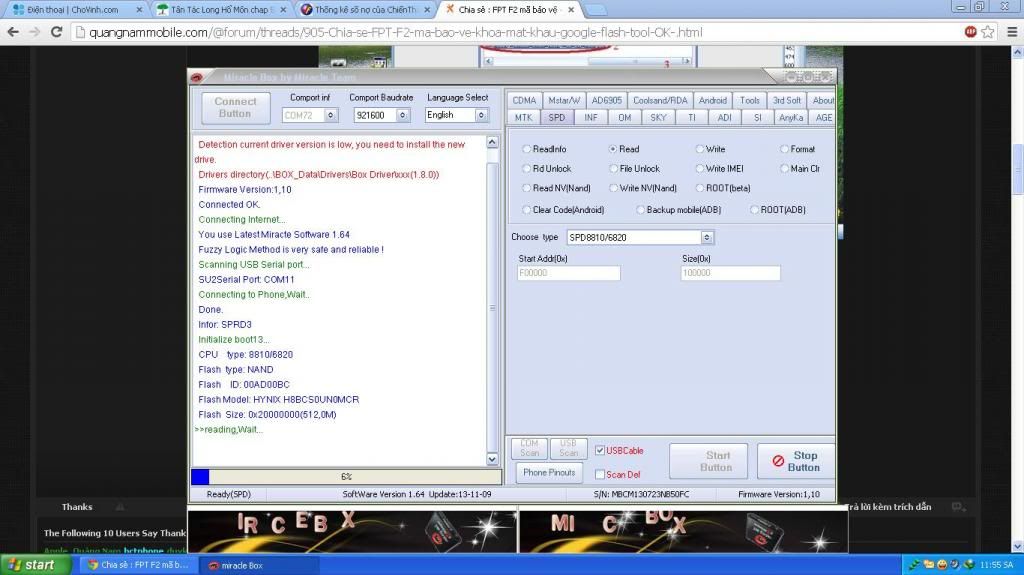
Task: Select the Write radio option
Action: click(699, 149)
